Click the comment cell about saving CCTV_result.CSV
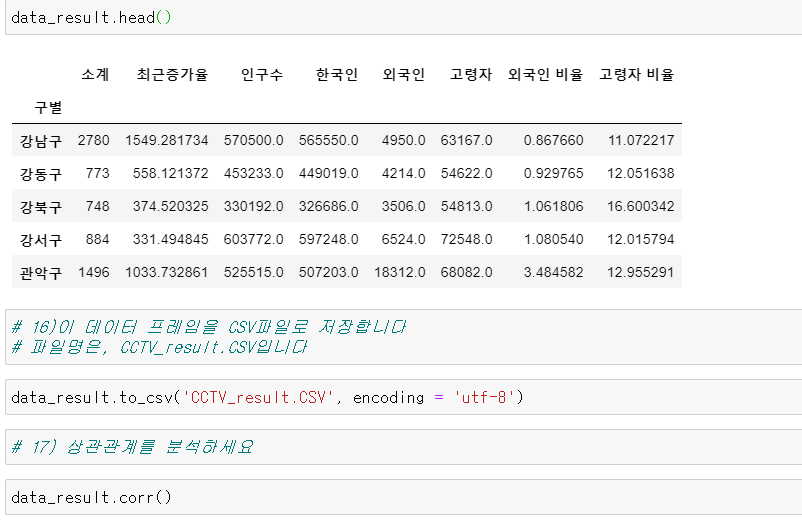Screen dimensions: 802x529 [404, 337]
